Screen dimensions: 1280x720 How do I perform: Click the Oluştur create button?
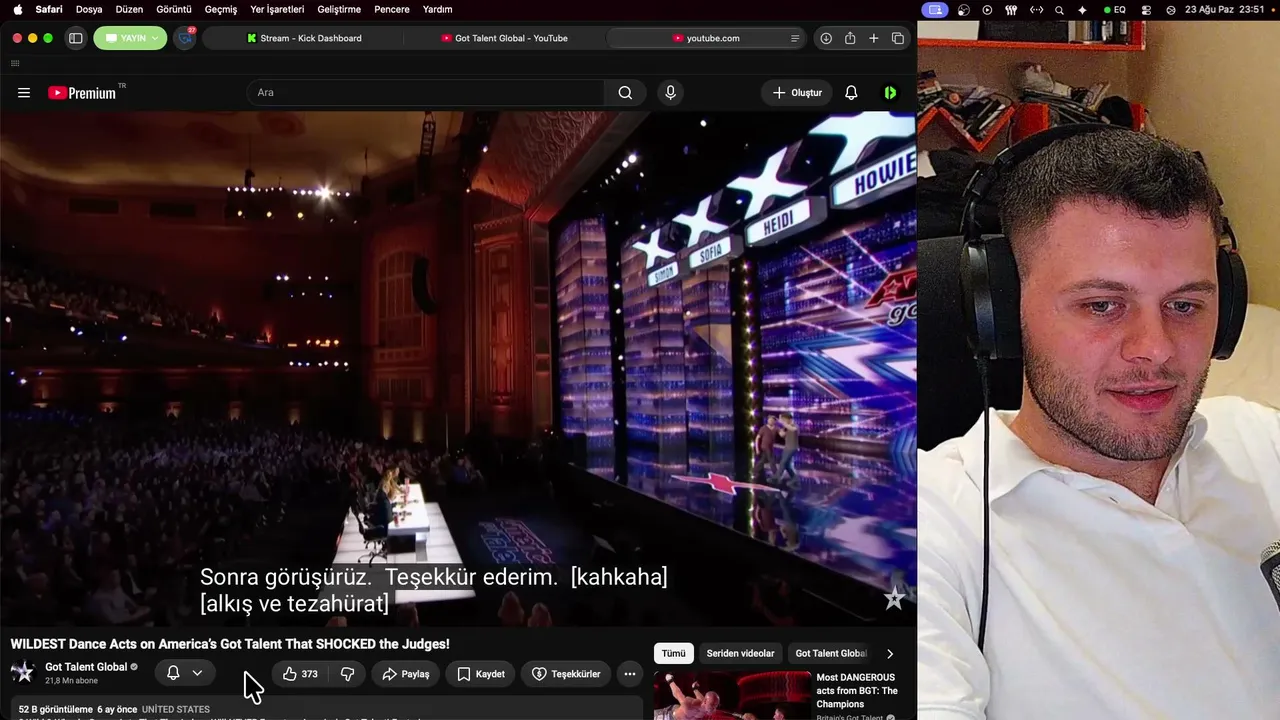point(797,93)
